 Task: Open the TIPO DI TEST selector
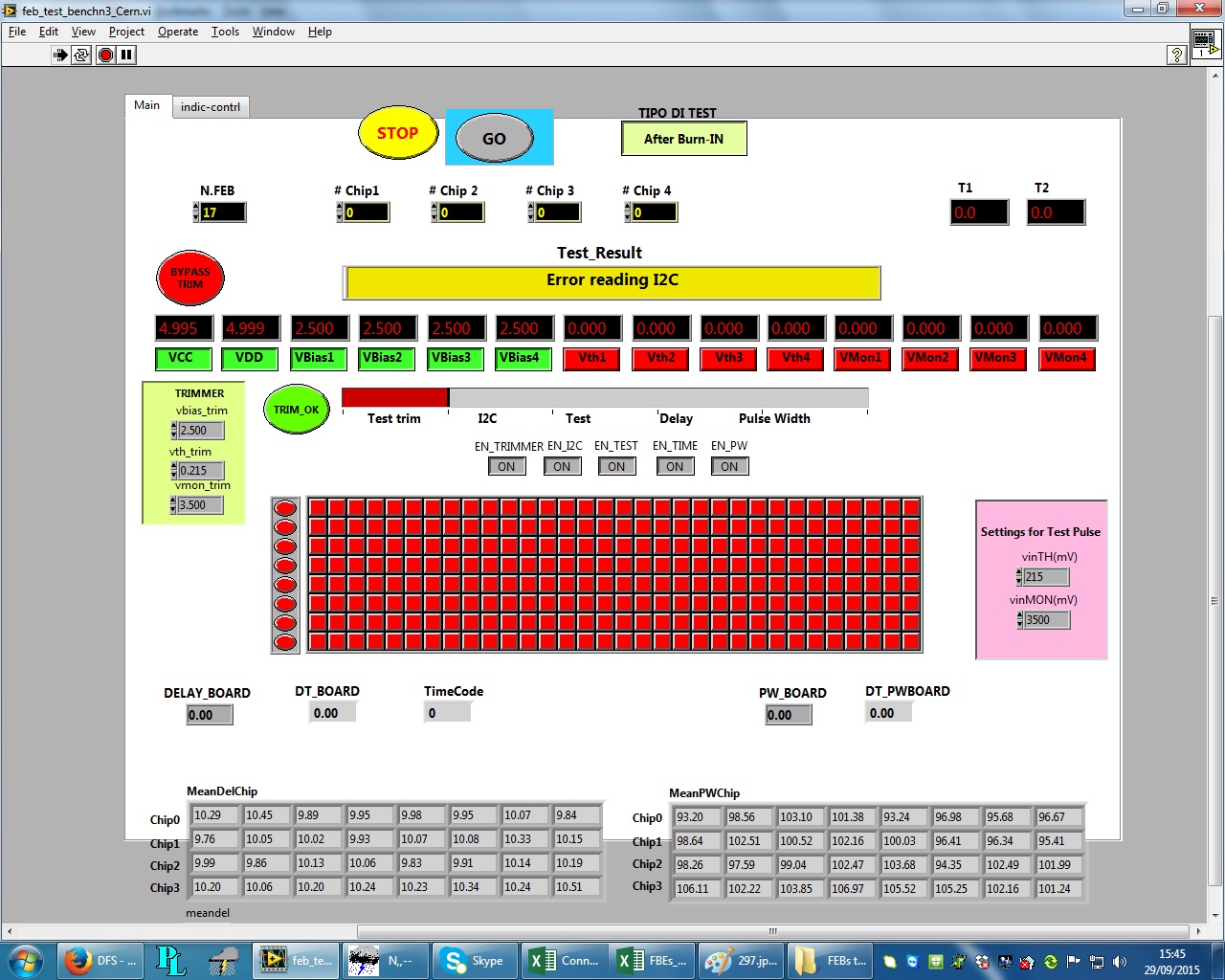[683, 139]
